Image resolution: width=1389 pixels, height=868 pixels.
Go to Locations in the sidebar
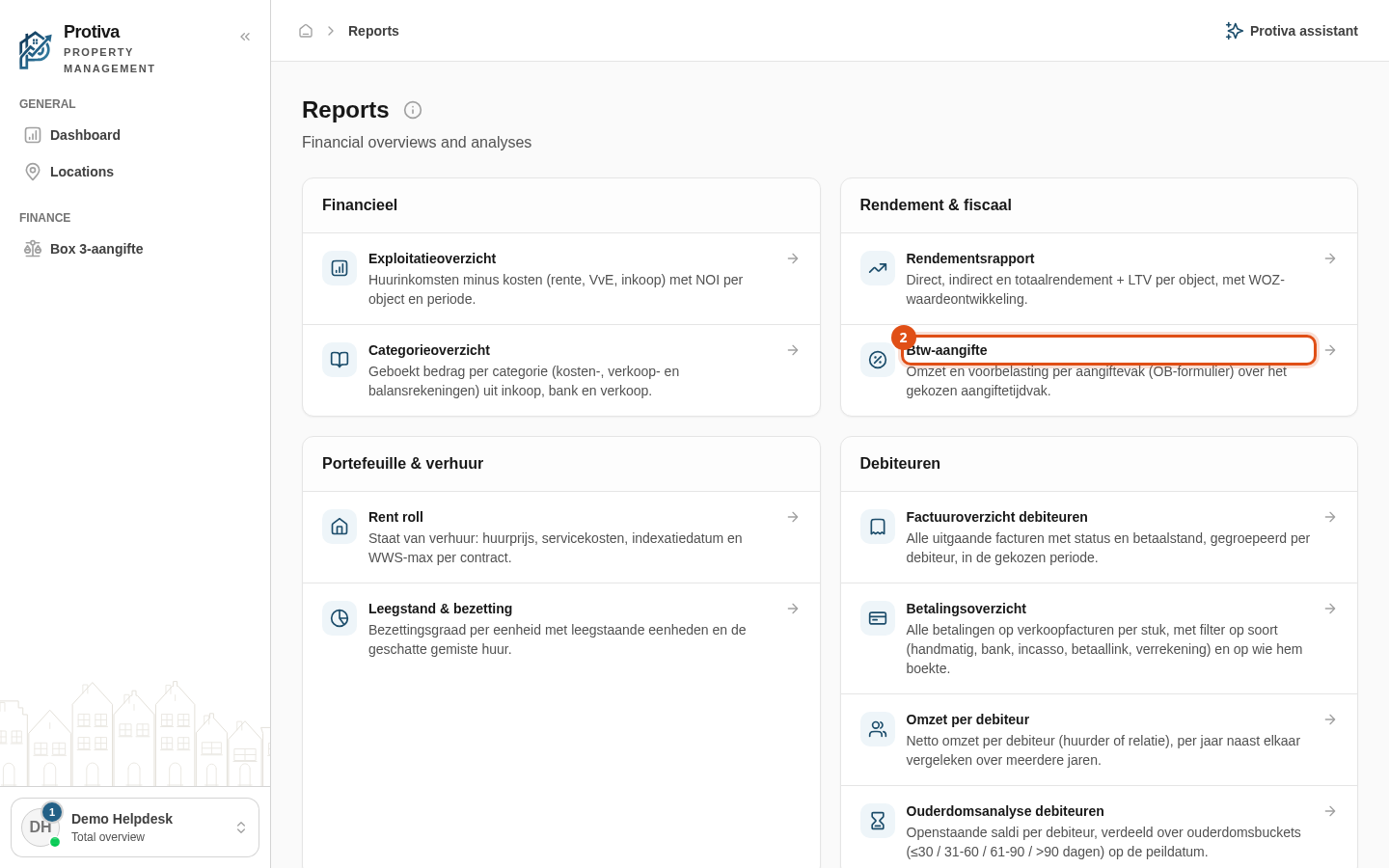(x=135, y=172)
